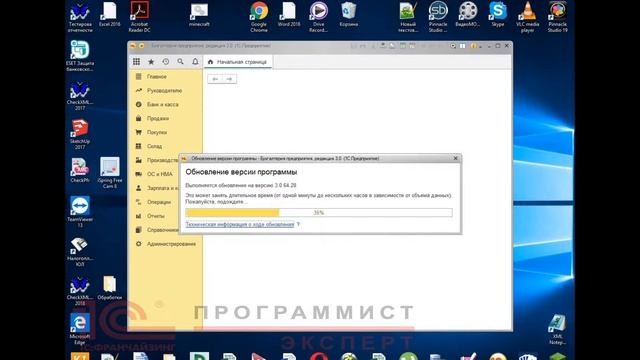
Task: Open Pinnacle Studio 19 desktop shortcut
Action: tap(558, 17)
